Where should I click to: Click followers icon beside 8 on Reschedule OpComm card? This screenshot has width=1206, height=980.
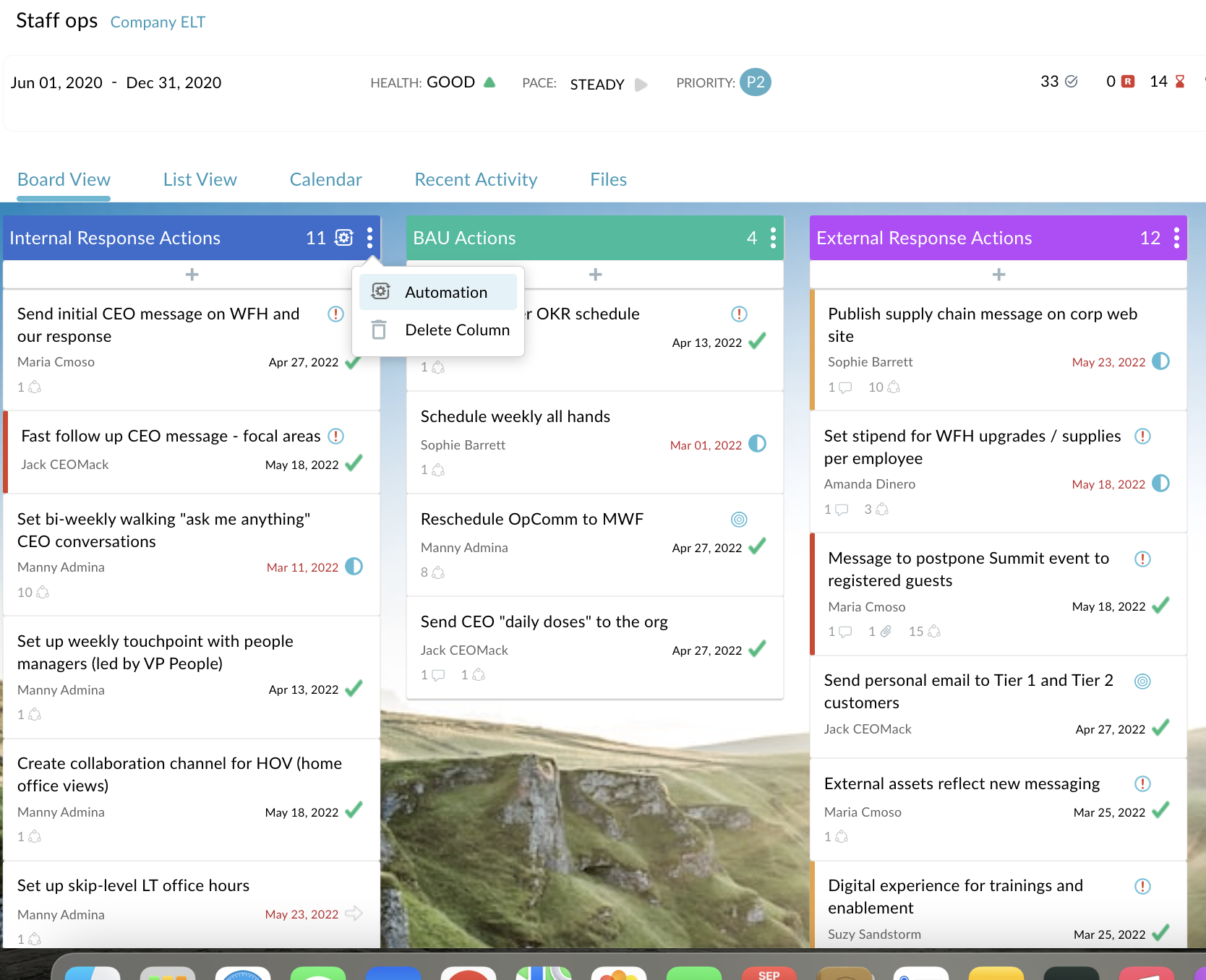click(438, 572)
